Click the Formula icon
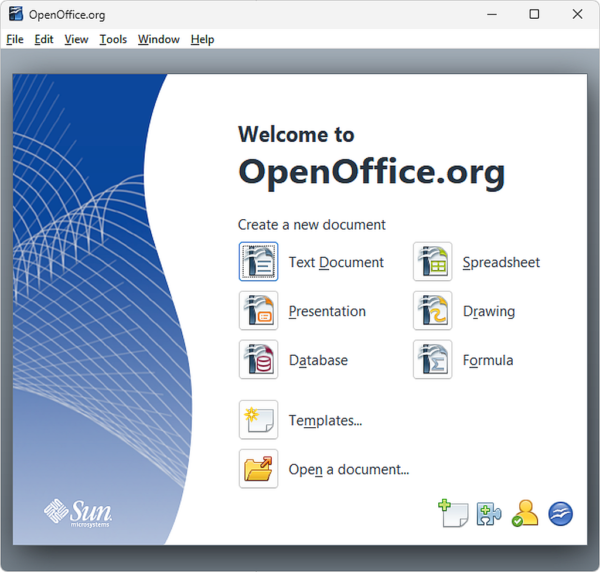Image resolution: width=600 pixels, height=572 pixels. (432, 360)
